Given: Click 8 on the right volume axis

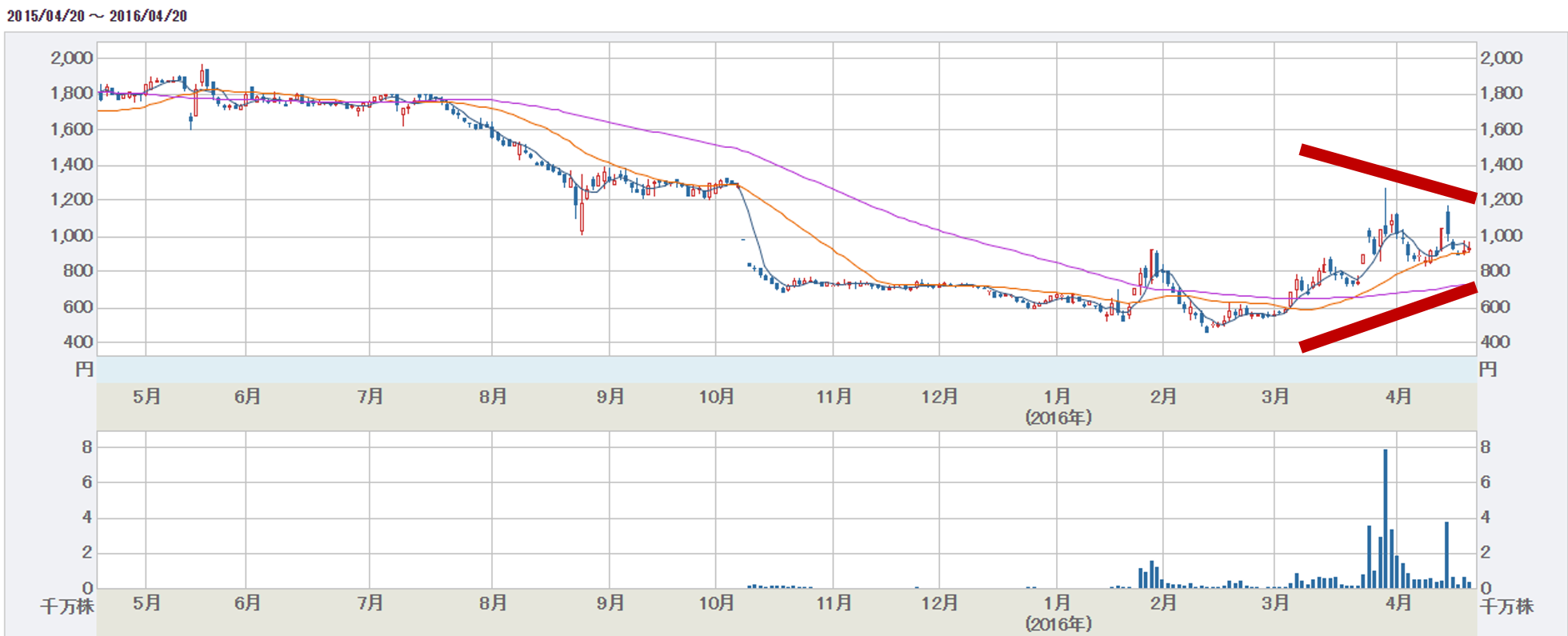Looking at the screenshot, I should (x=1486, y=447).
